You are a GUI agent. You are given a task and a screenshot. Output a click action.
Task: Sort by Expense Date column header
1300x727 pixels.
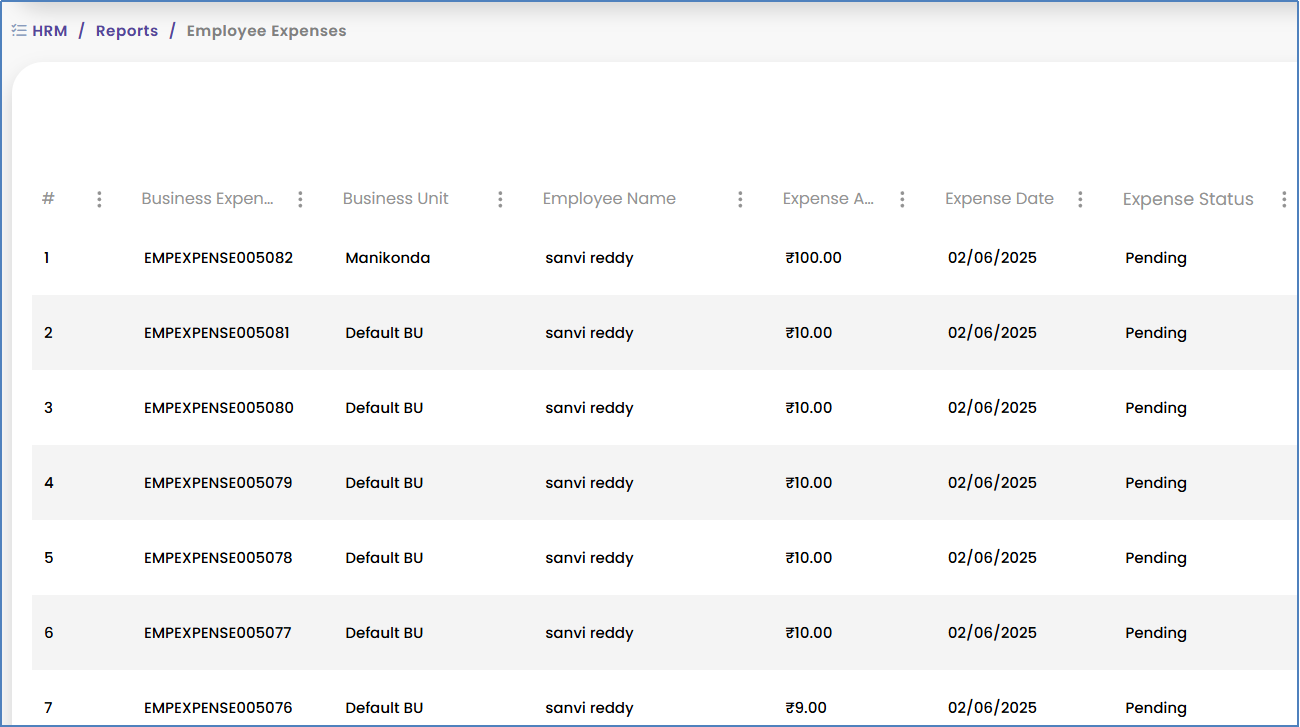999,199
